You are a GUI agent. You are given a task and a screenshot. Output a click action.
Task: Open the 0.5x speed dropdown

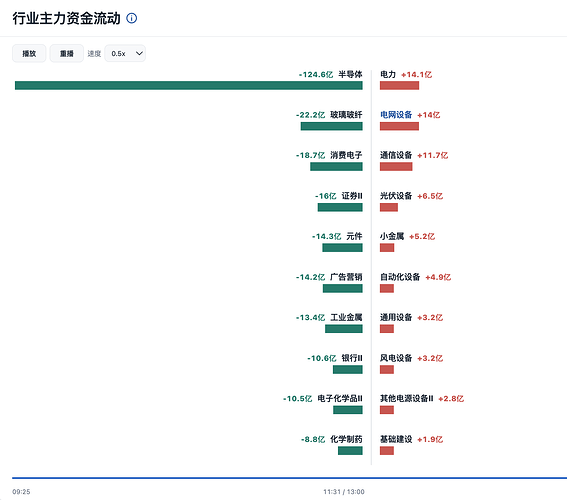125,54
